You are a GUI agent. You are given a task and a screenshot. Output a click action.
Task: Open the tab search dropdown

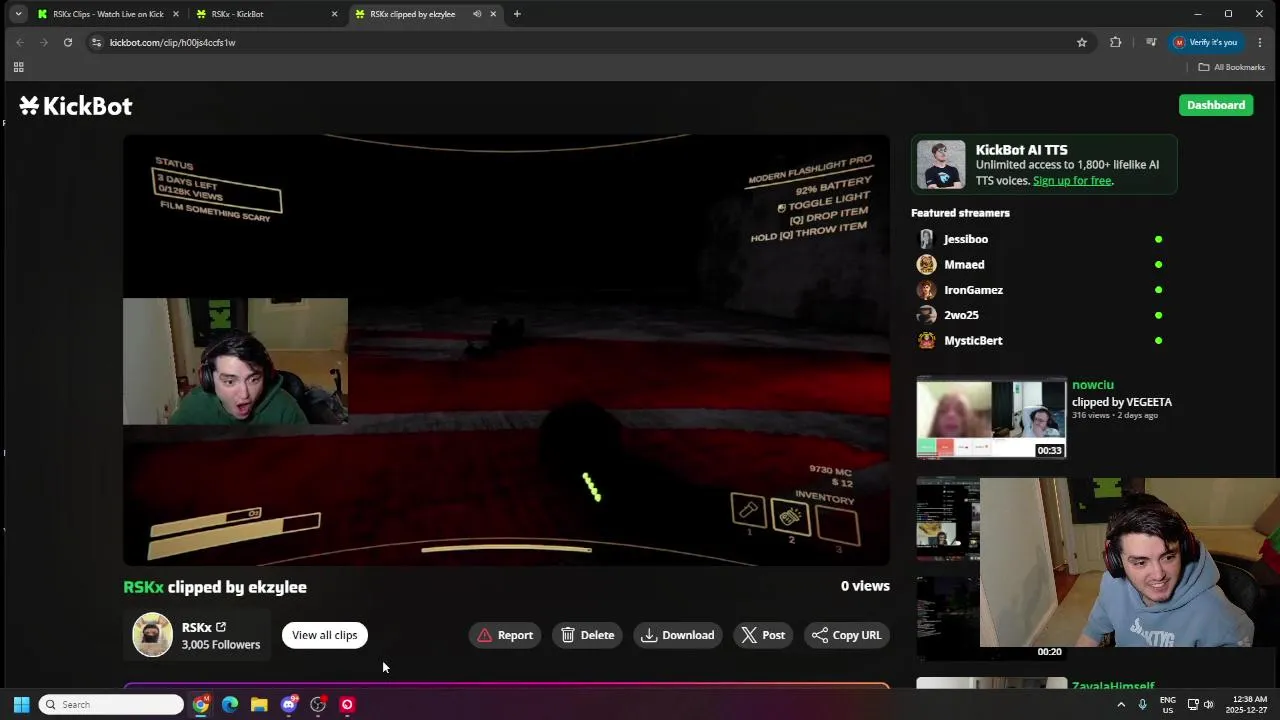click(x=18, y=14)
